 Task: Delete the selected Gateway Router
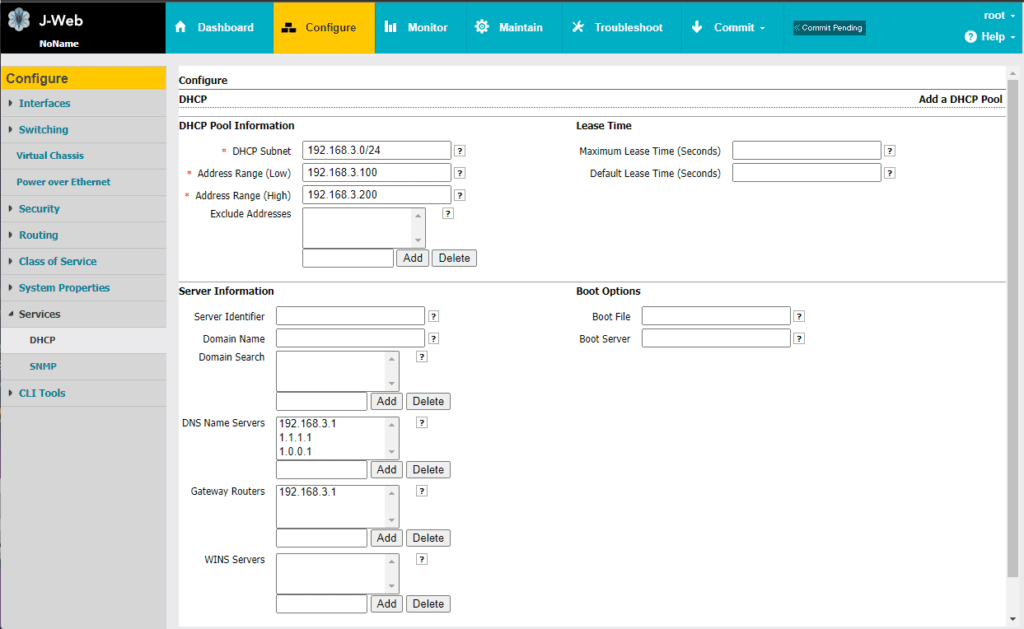(428, 538)
